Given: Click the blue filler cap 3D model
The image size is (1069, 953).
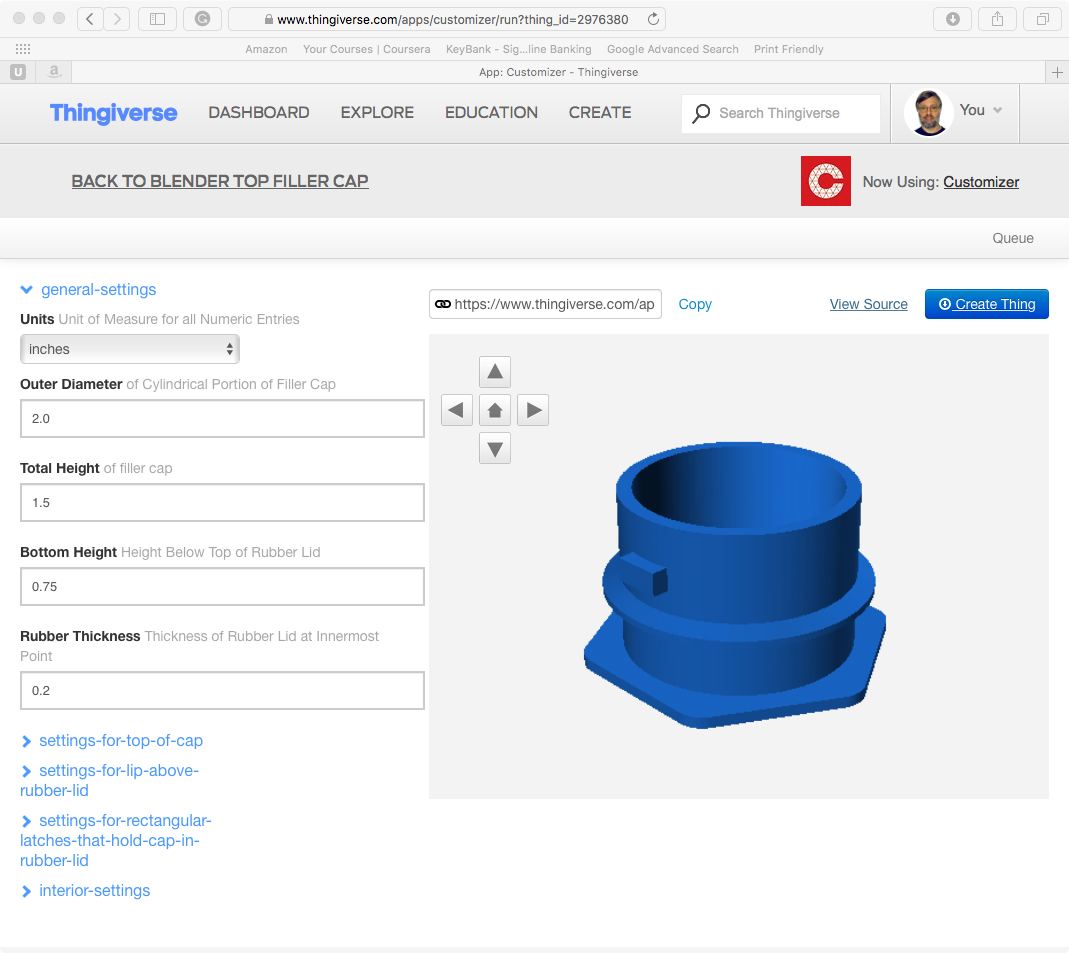Looking at the screenshot, I should (x=735, y=585).
